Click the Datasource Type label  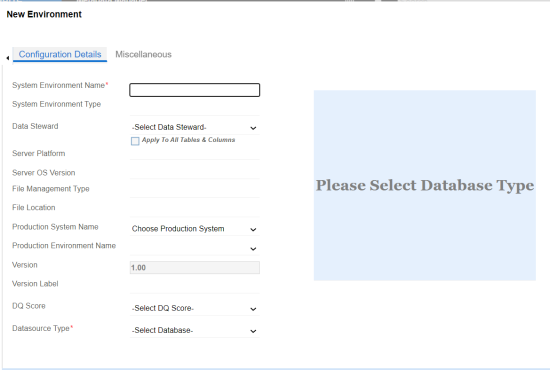tap(41, 328)
